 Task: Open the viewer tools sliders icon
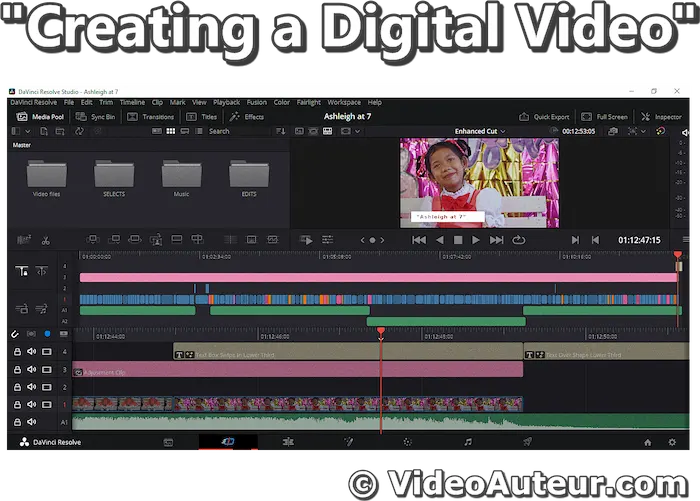coord(327,240)
